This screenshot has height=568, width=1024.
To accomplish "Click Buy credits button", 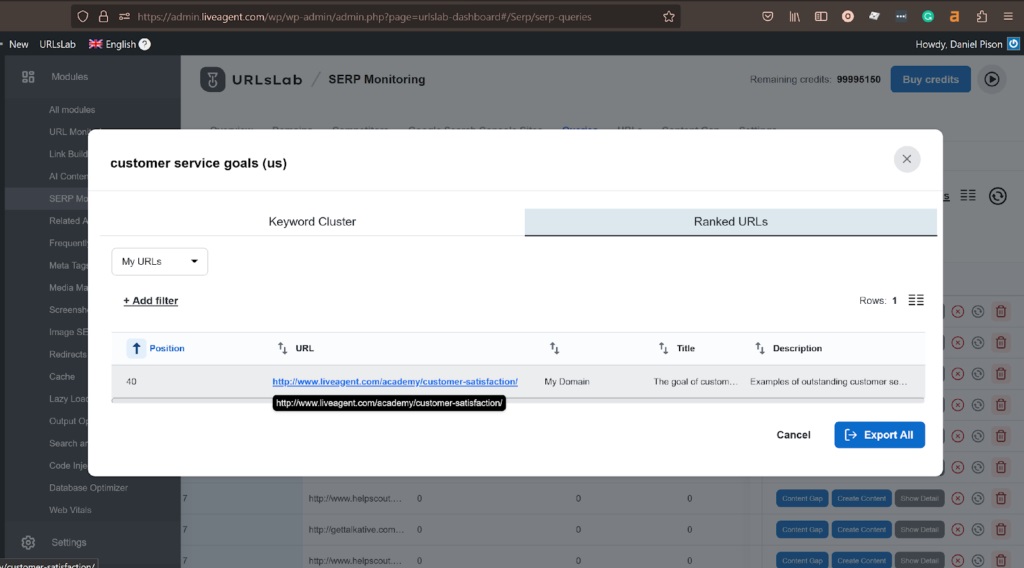I will click(930, 80).
